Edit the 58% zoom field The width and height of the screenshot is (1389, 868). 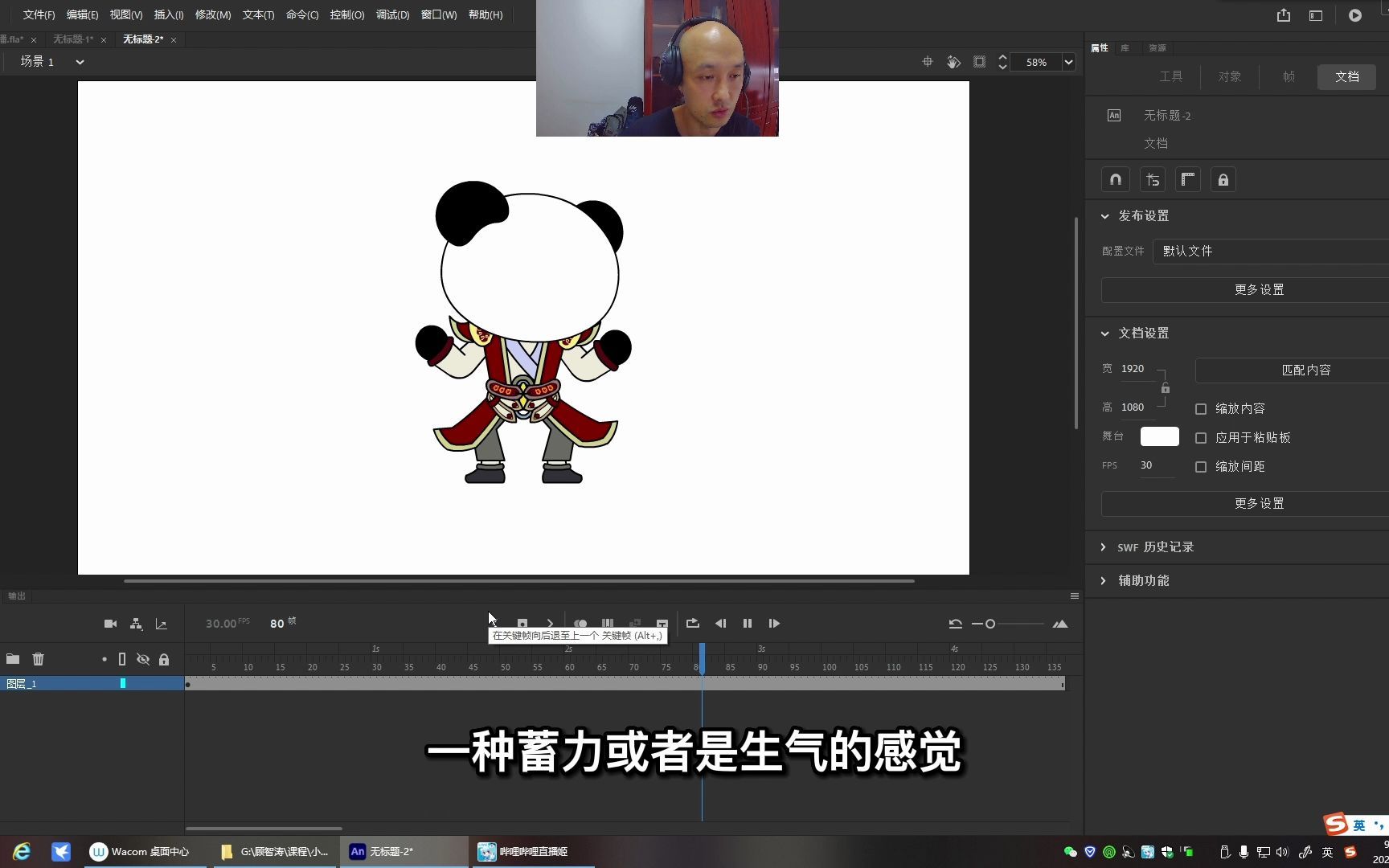(1037, 62)
